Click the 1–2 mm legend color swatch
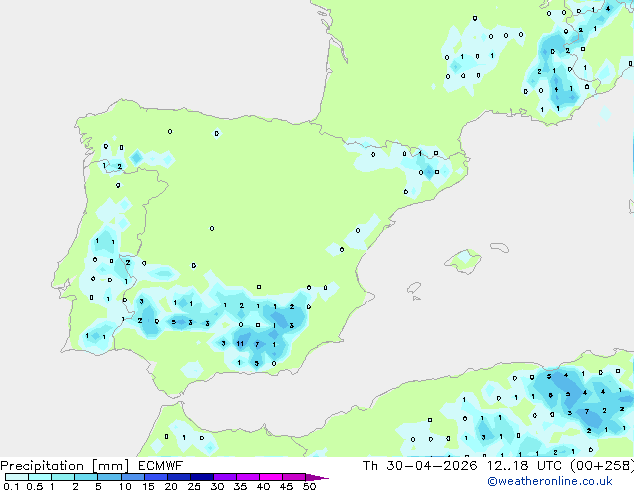Image resolution: width=634 pixels, height=490 pixels. (x=63, y=477)
